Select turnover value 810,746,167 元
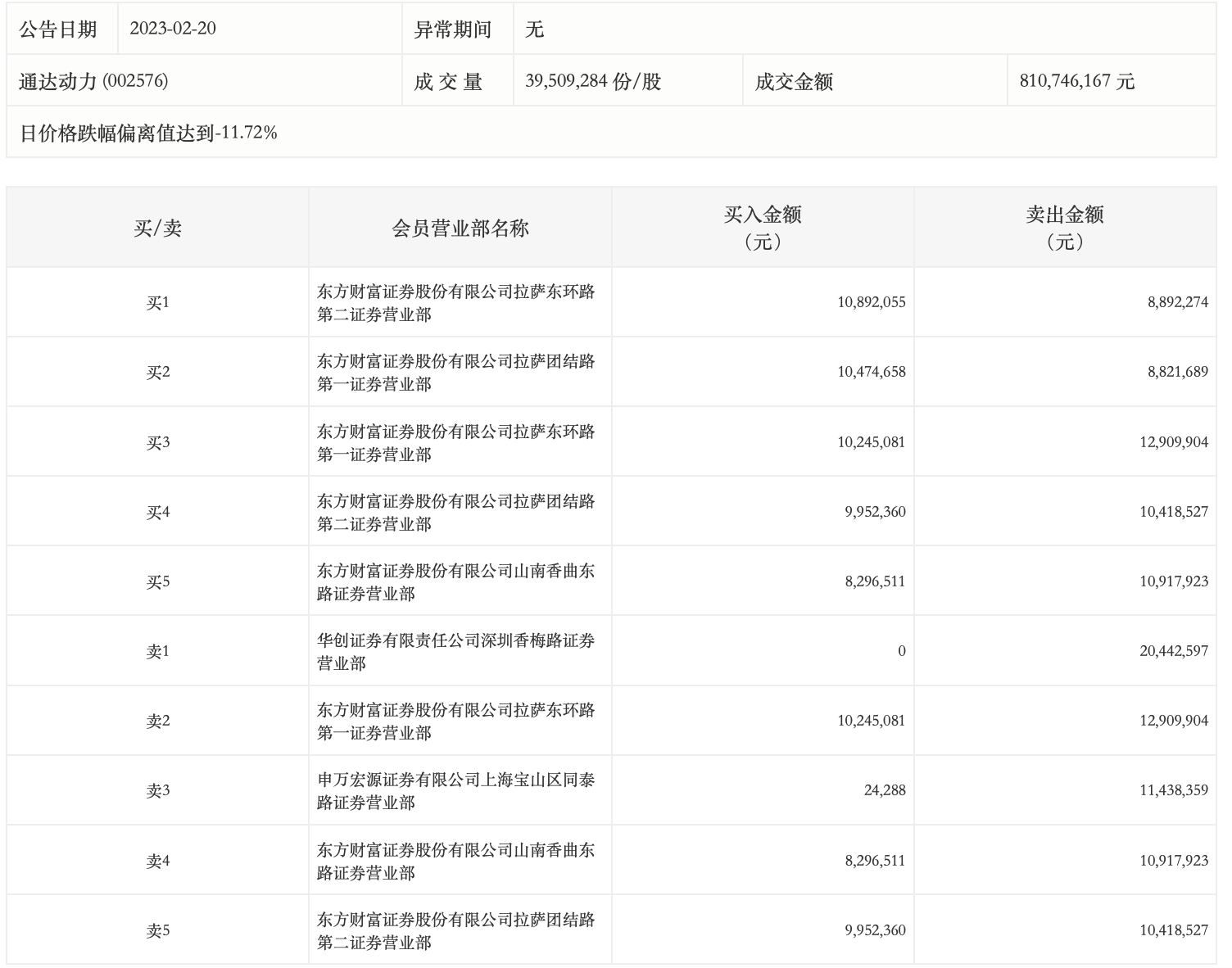This screenshot has width=1232, height=968. coord(1077,81)
